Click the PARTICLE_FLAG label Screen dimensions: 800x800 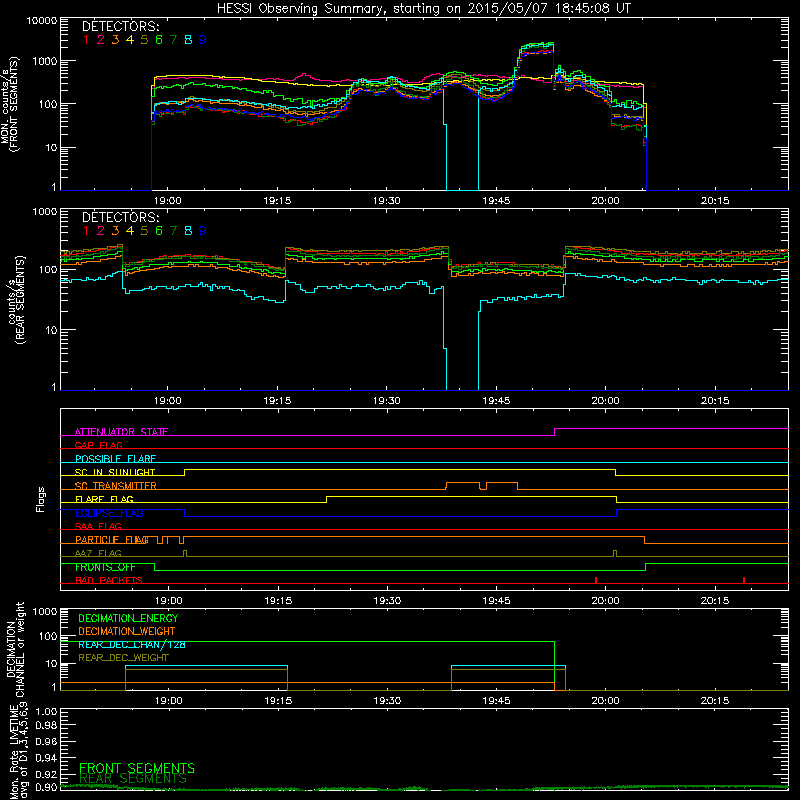click(x=112, y=539)
